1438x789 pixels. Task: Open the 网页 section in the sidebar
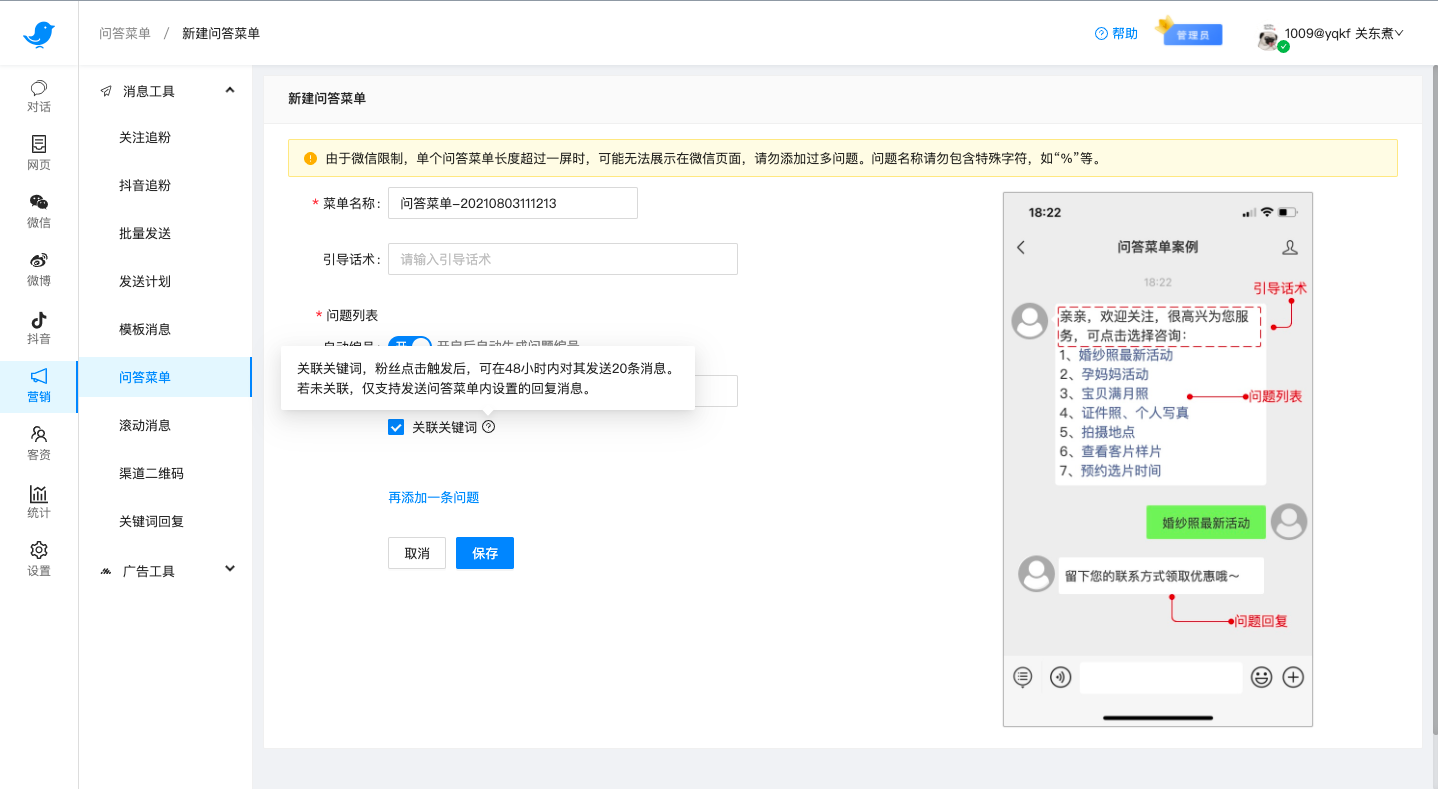39,152
